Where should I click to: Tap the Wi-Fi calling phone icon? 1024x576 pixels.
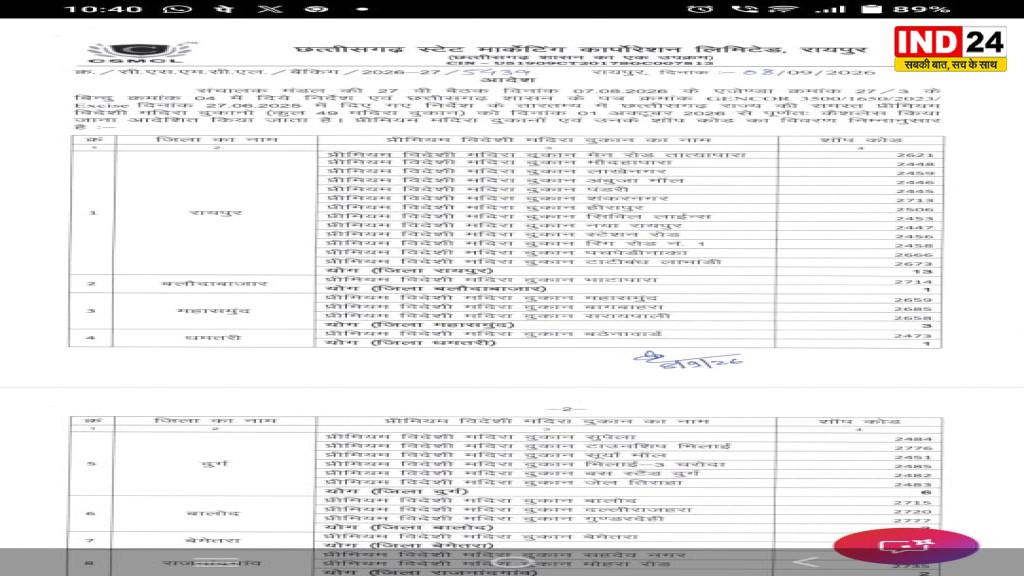744,9
